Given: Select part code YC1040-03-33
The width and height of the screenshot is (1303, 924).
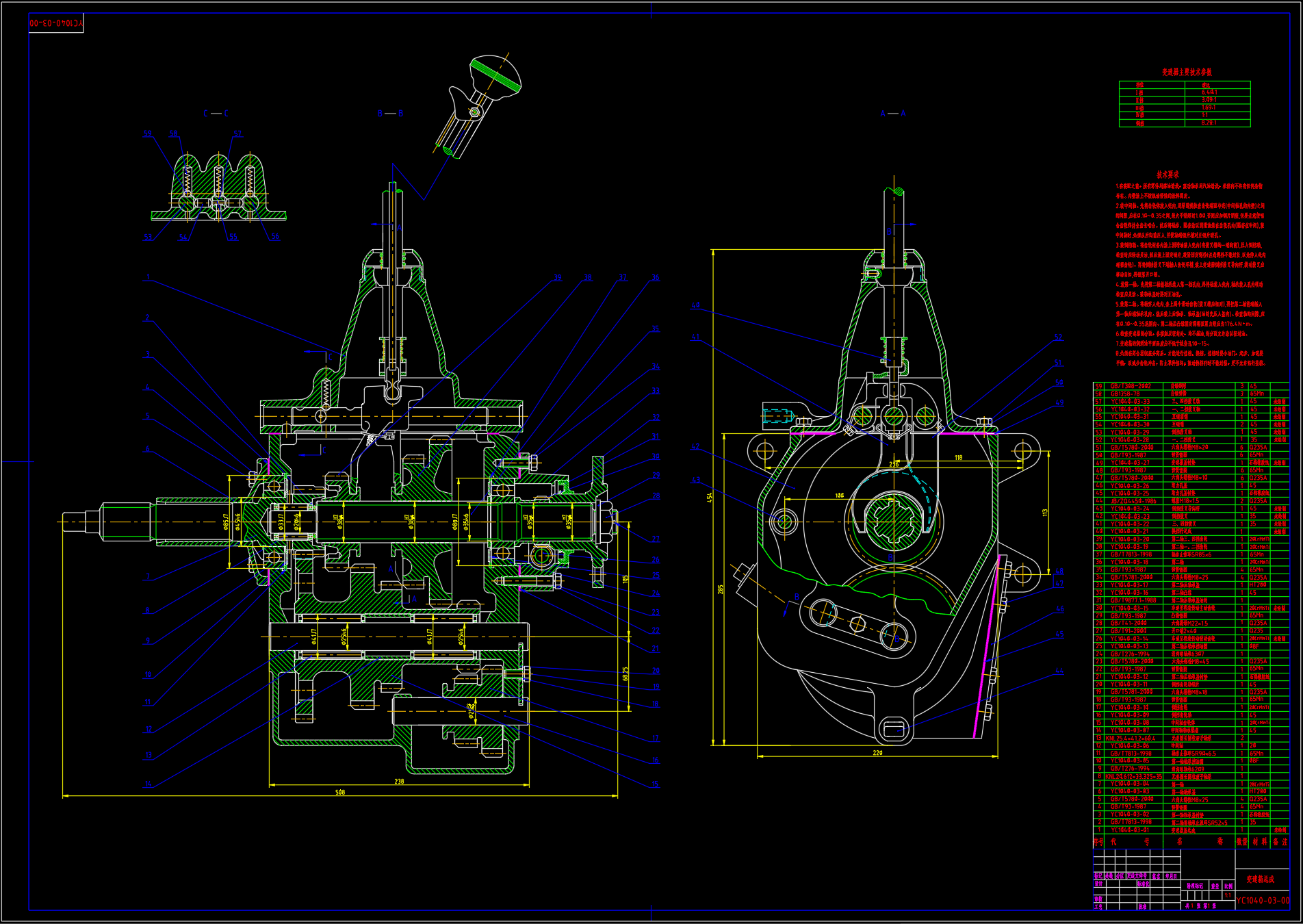Looking at the screenshot, I should pyautogui.click(x=1131, y=402).
